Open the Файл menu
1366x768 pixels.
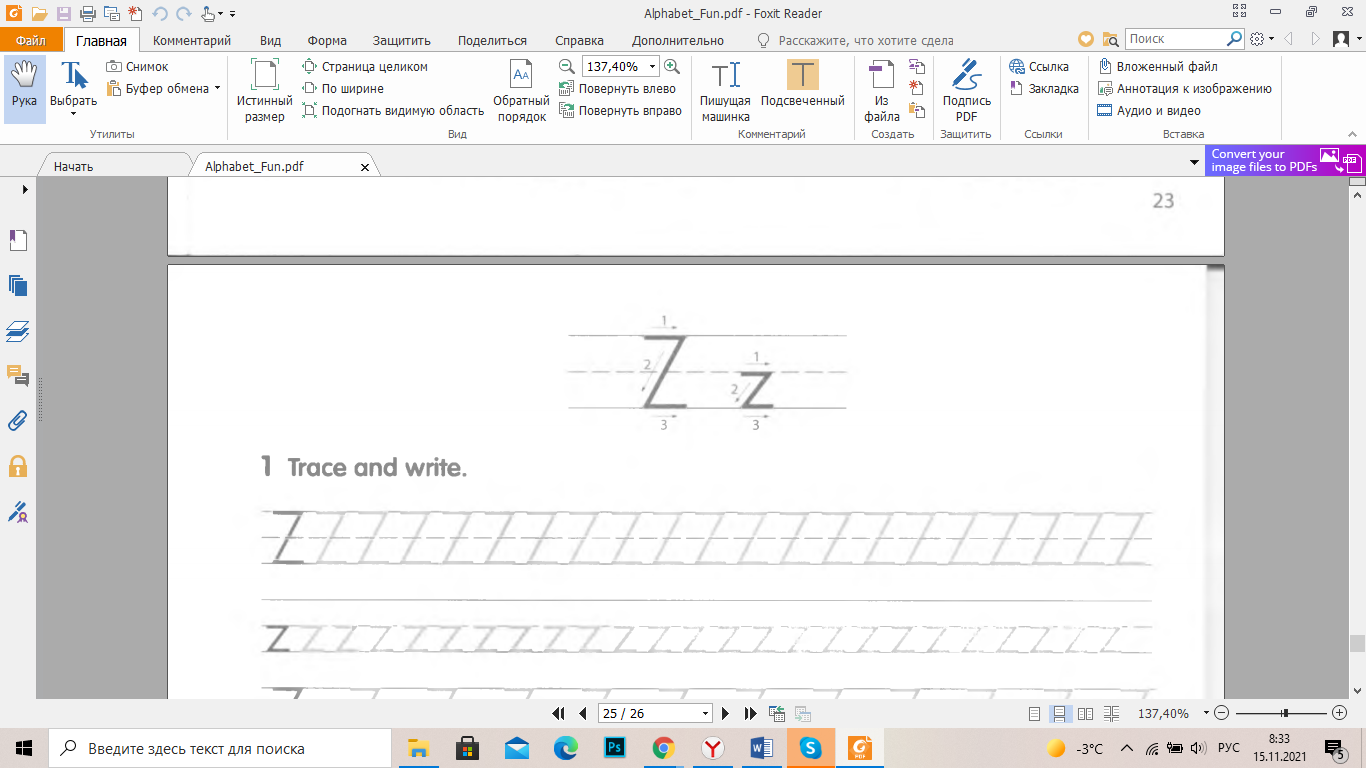31,41
